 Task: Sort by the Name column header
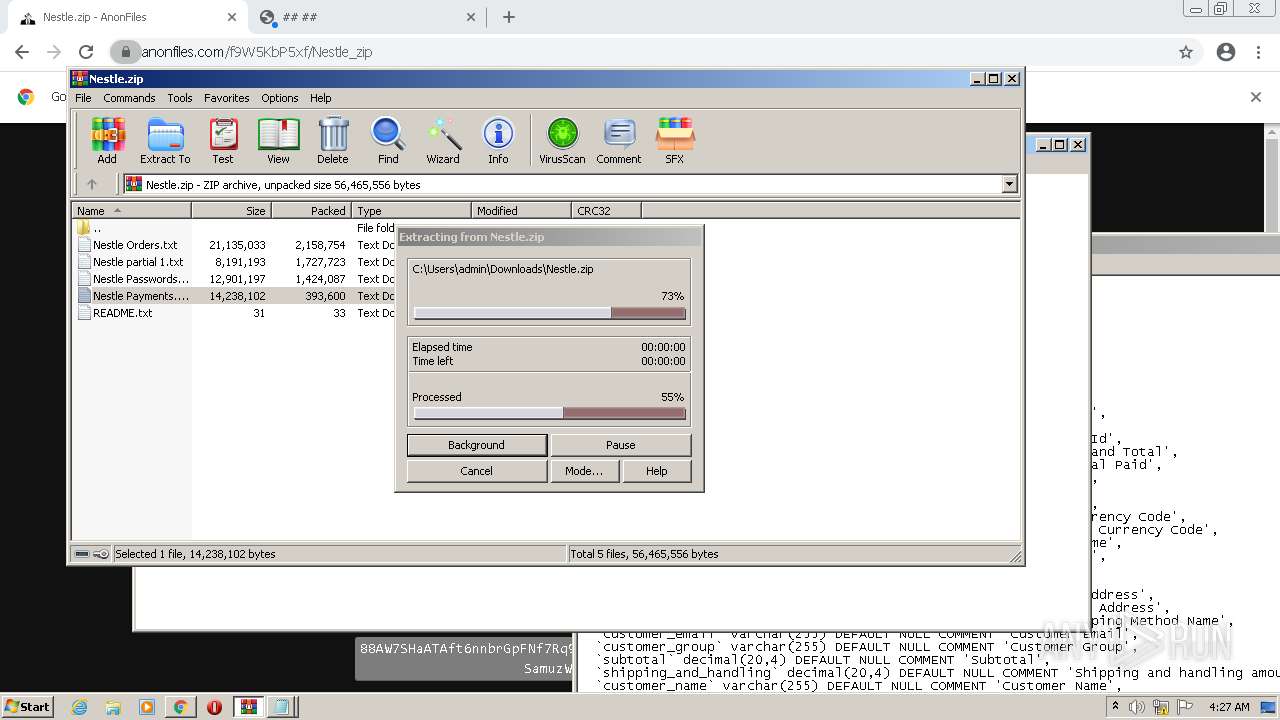click(131, 210)
